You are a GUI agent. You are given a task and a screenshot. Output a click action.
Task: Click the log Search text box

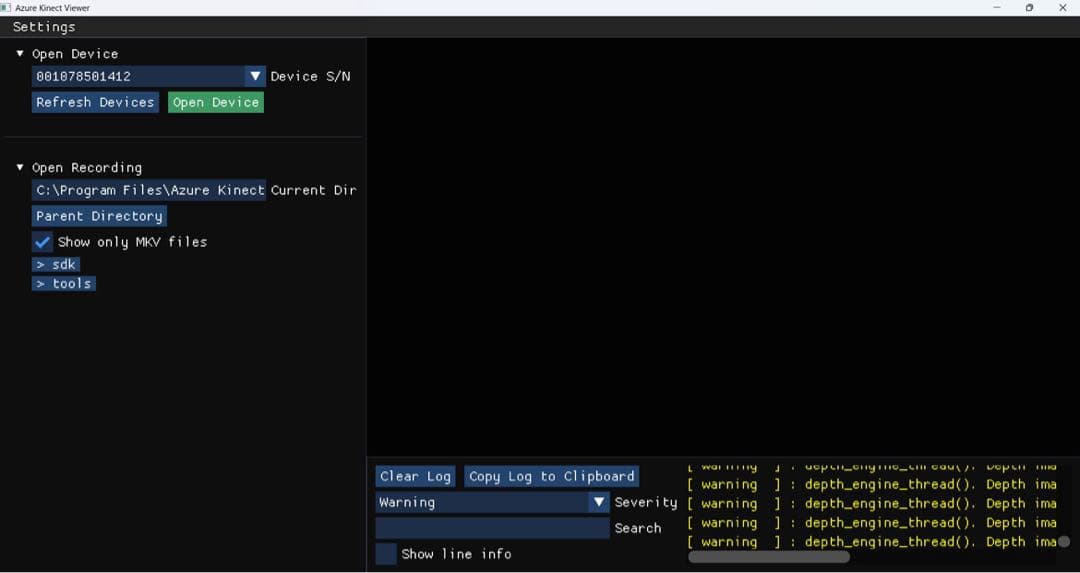pos(492,528)
